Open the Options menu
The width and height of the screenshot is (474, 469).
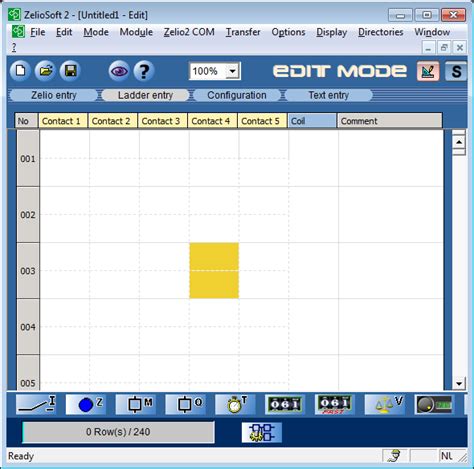click(x=288, y=32)
